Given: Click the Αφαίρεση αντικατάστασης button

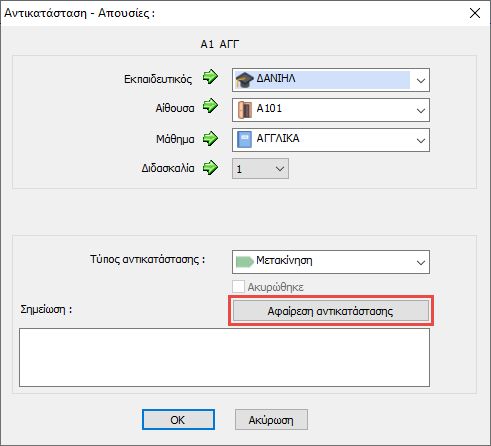Looking at the screenshot, I should [331, 311].
